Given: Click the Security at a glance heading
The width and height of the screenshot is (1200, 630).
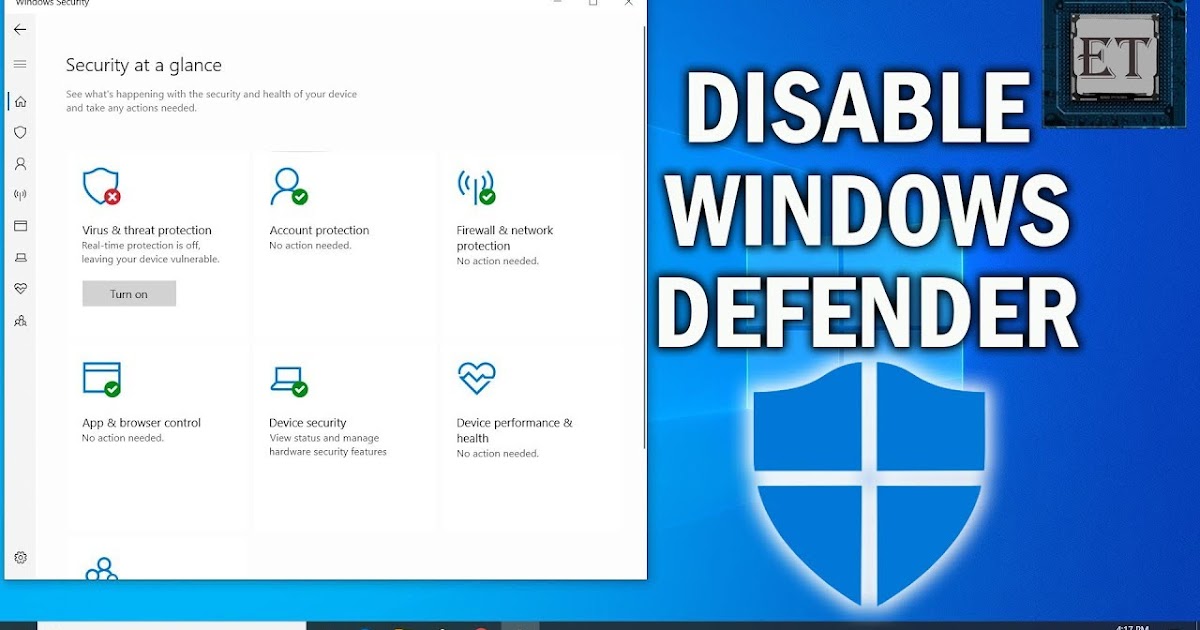Looking at the screenshot, I should [144, 66].
